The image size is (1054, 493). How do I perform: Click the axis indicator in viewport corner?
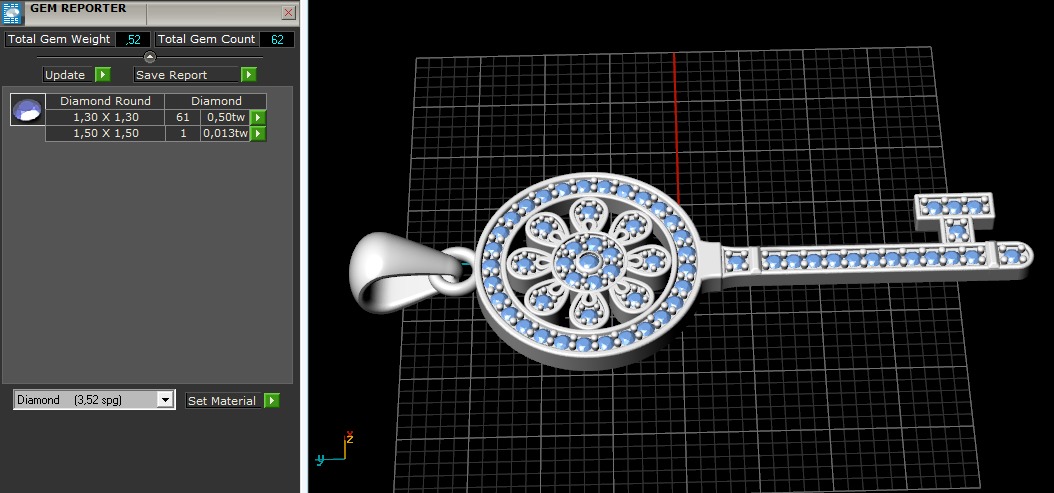click(334, 447)
